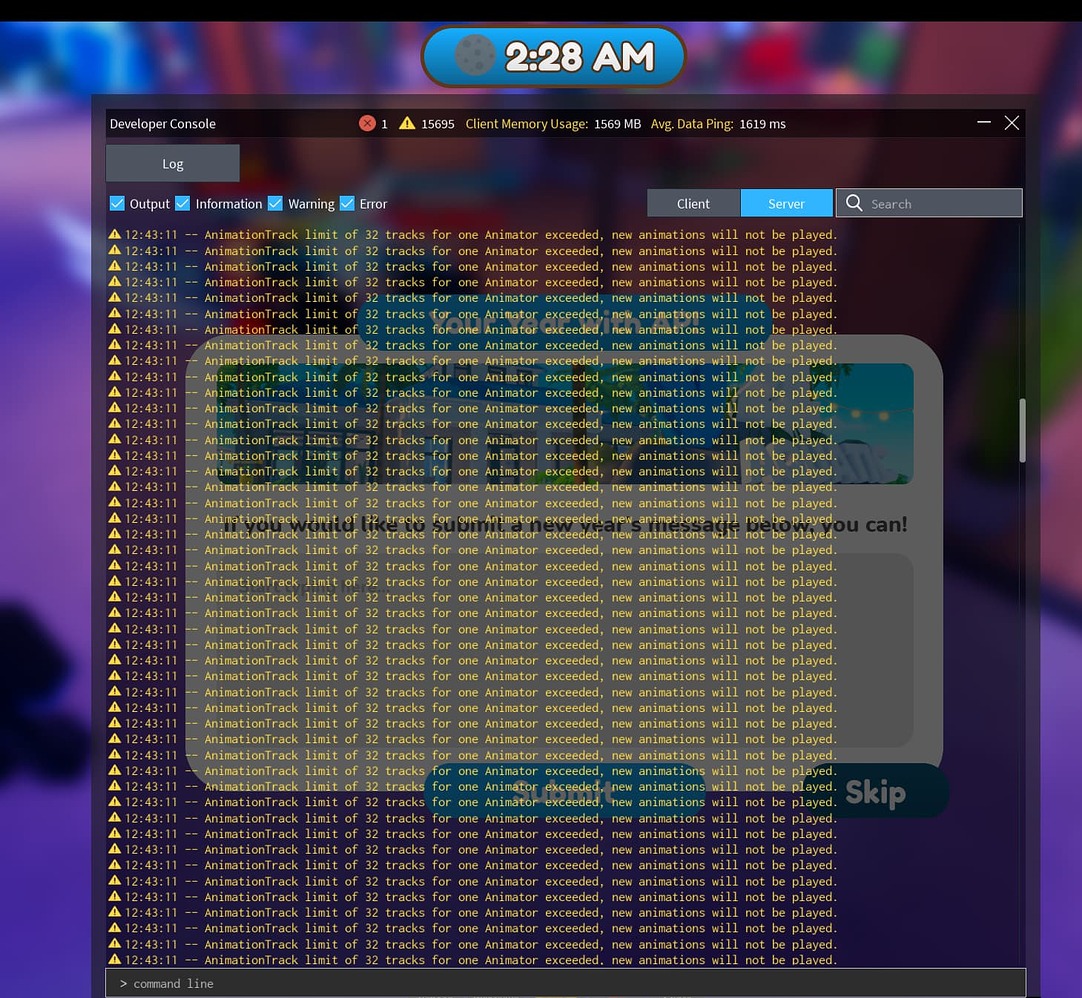Click the command line input
This screenshot has width=1082, height=998.
point(565,983)
